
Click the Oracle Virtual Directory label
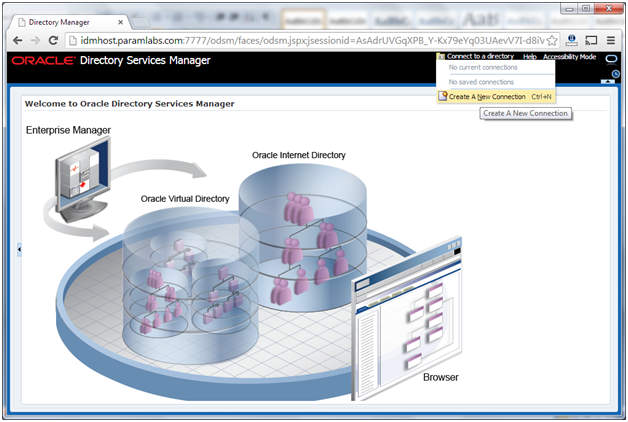[x=185, y=199]
